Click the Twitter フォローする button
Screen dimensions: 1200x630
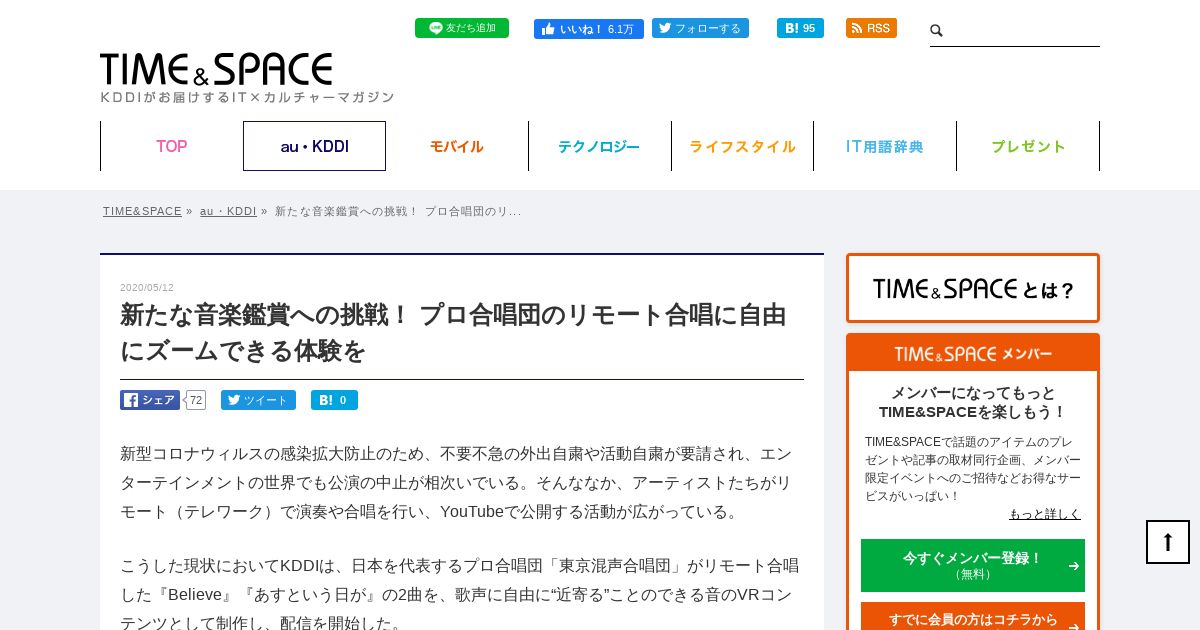tap(700, 28)
